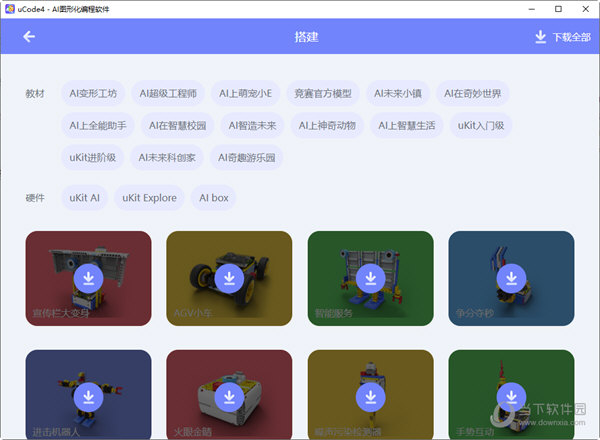Click the 下载全部 download icon
This screenshot has height=440, width=600.
point(540,37)
